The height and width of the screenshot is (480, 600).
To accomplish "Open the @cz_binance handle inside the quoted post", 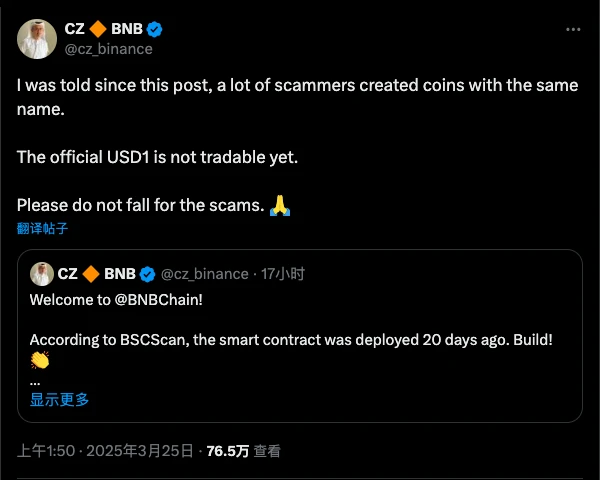I will (x=204, y=273).
